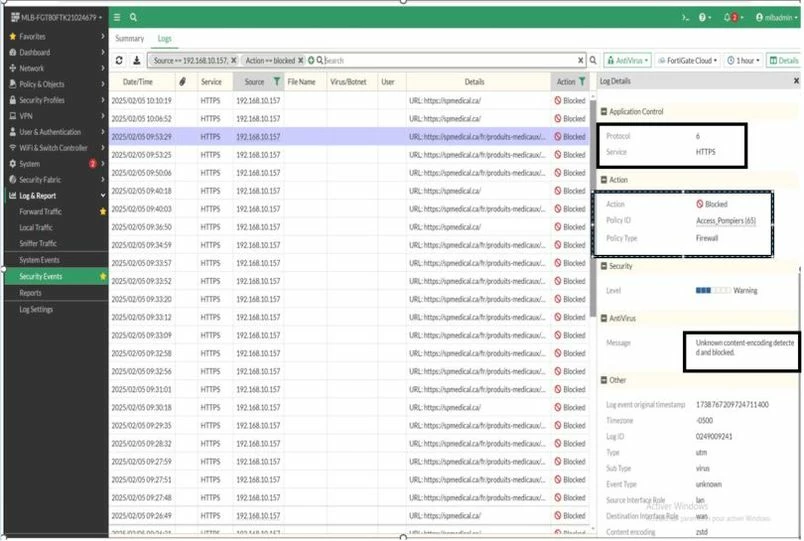
Task: Click the add filter plus icon
Action: tap(311, 61)
